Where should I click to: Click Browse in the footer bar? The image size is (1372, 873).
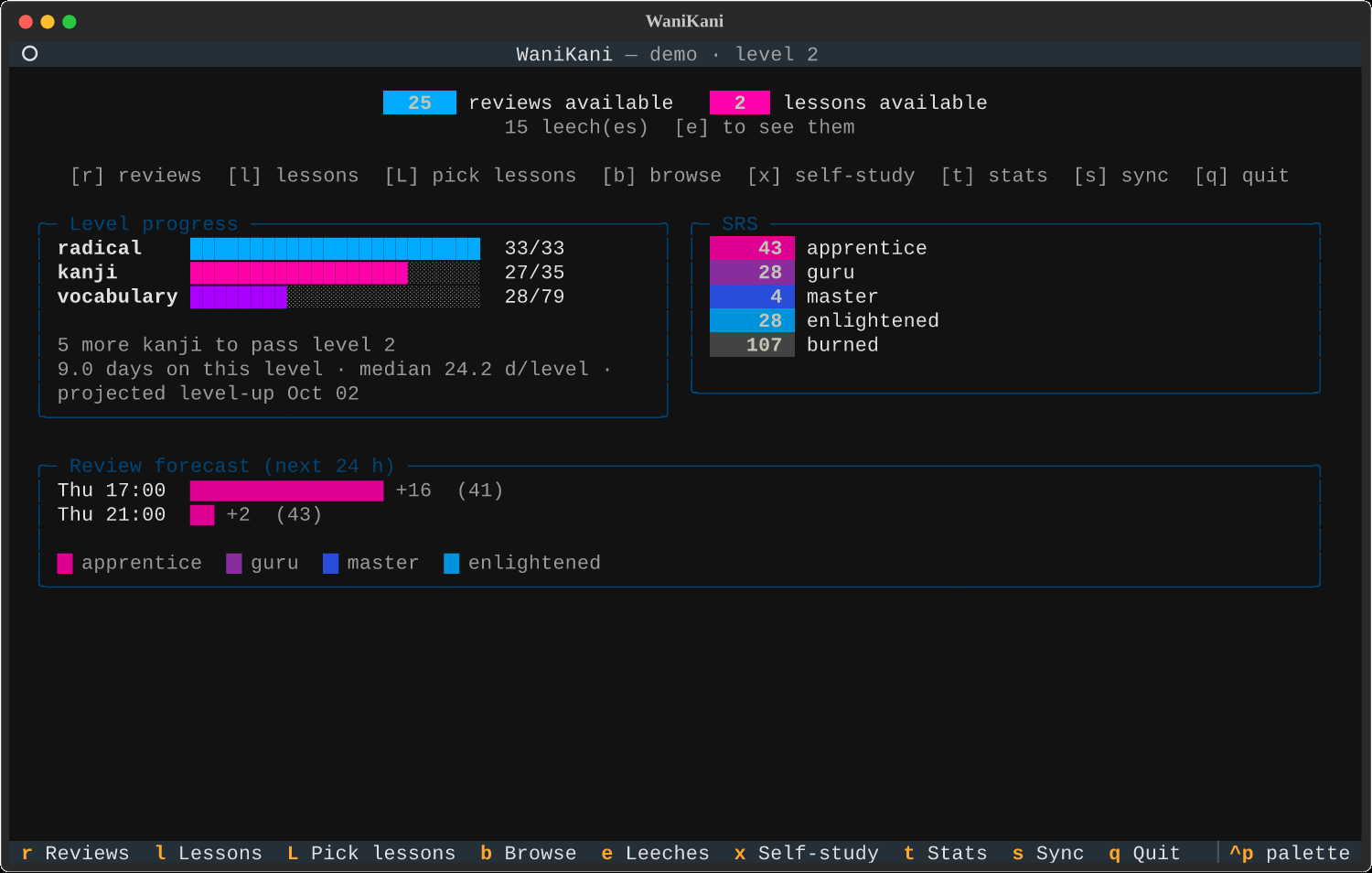click(x=529, y=853)
